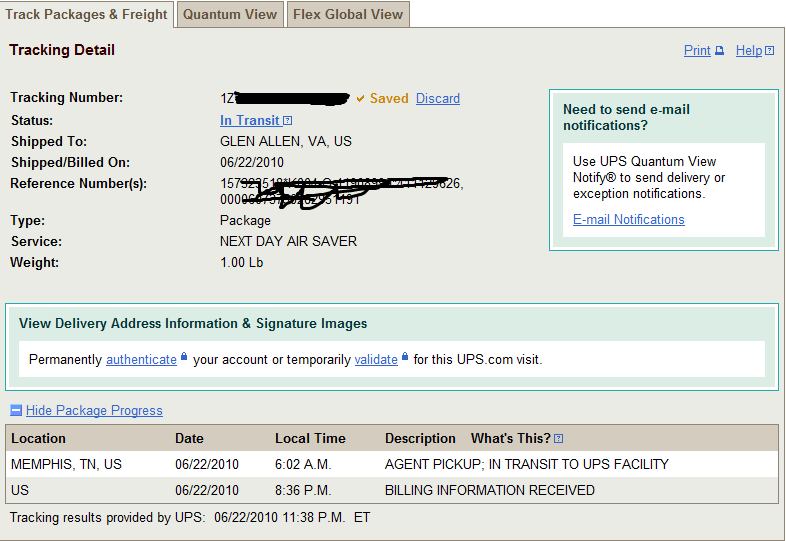This screenshot has width=786, height=541.
Task: Click the What's This? column header
Action: tap(511, 438)
